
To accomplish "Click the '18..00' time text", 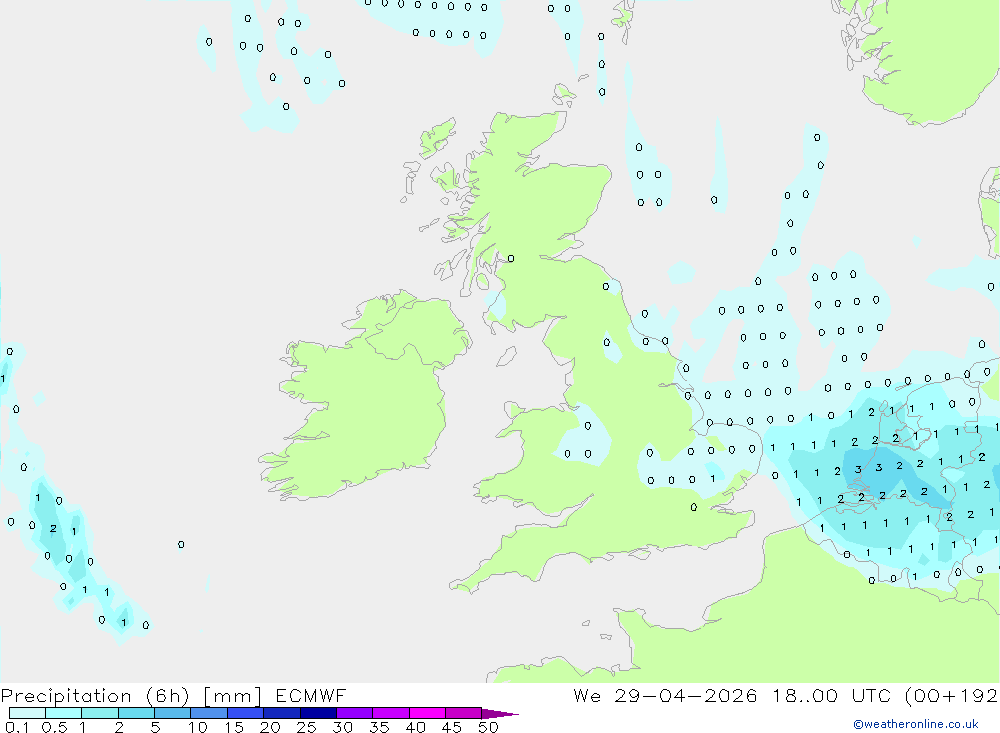I will (x=805, y=695).
